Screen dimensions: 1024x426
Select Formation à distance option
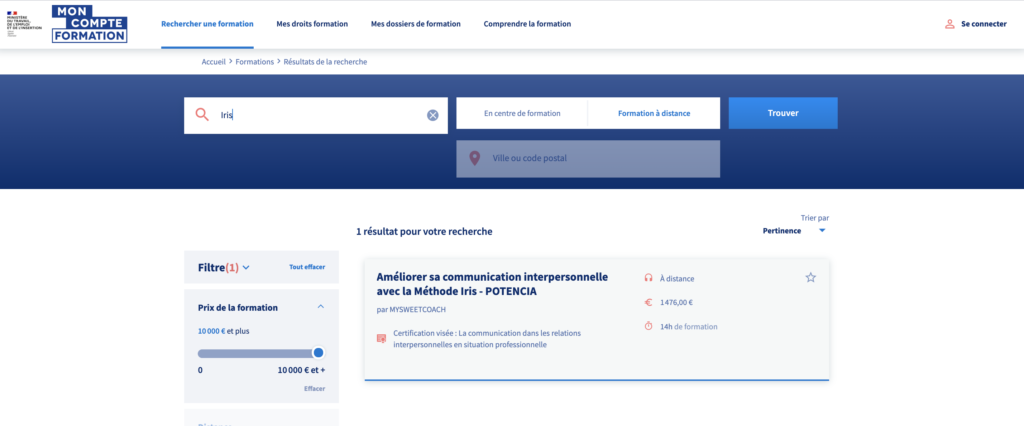(x=654, y=114)
